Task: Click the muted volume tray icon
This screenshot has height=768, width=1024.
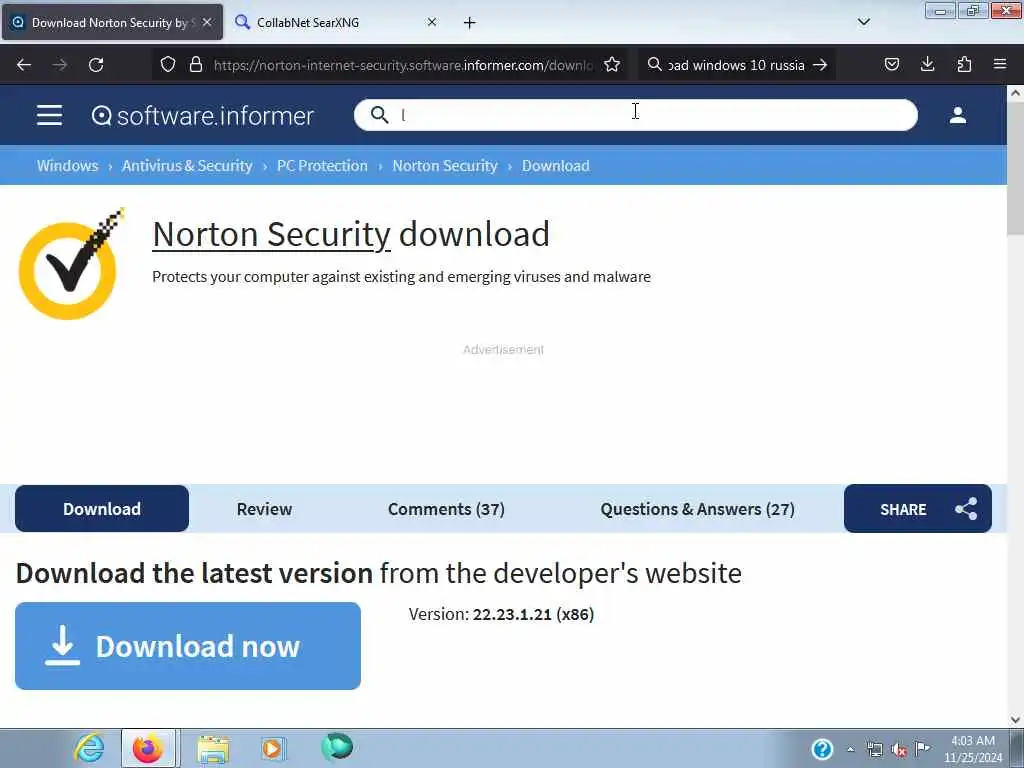Action: click(899, 750)
